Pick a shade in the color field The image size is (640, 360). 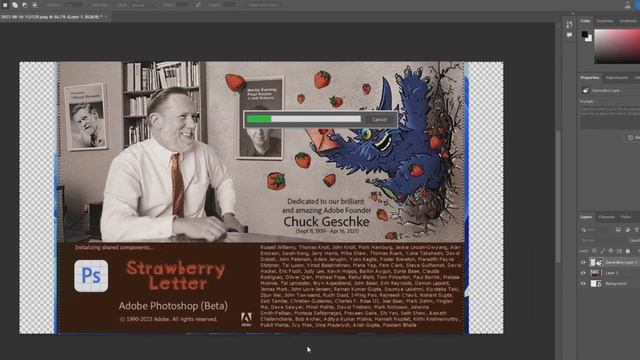pyautogui.click(x=617, y=46)
